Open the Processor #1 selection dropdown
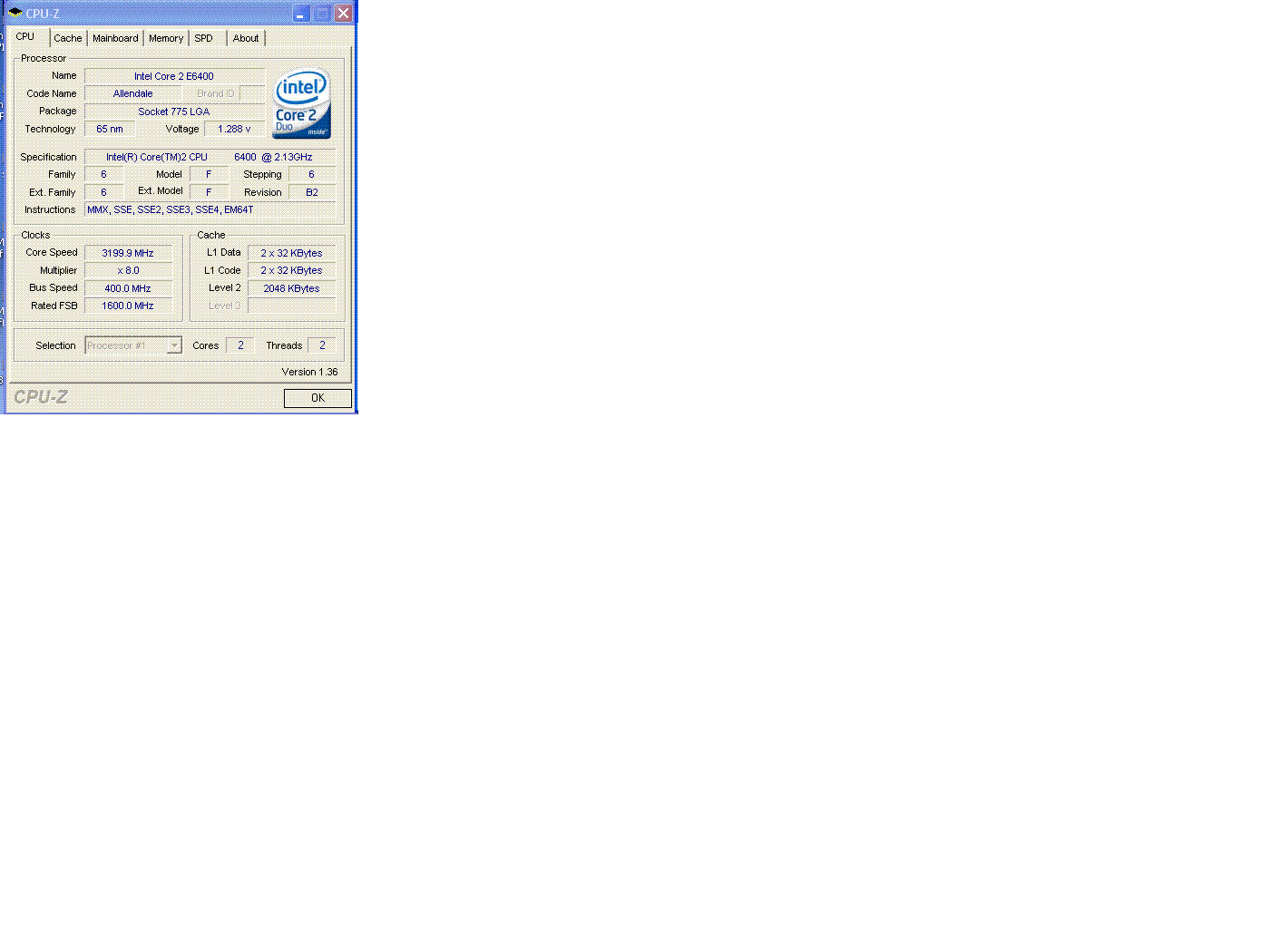The image size is (1270, 952). click(x=133, y=345)
